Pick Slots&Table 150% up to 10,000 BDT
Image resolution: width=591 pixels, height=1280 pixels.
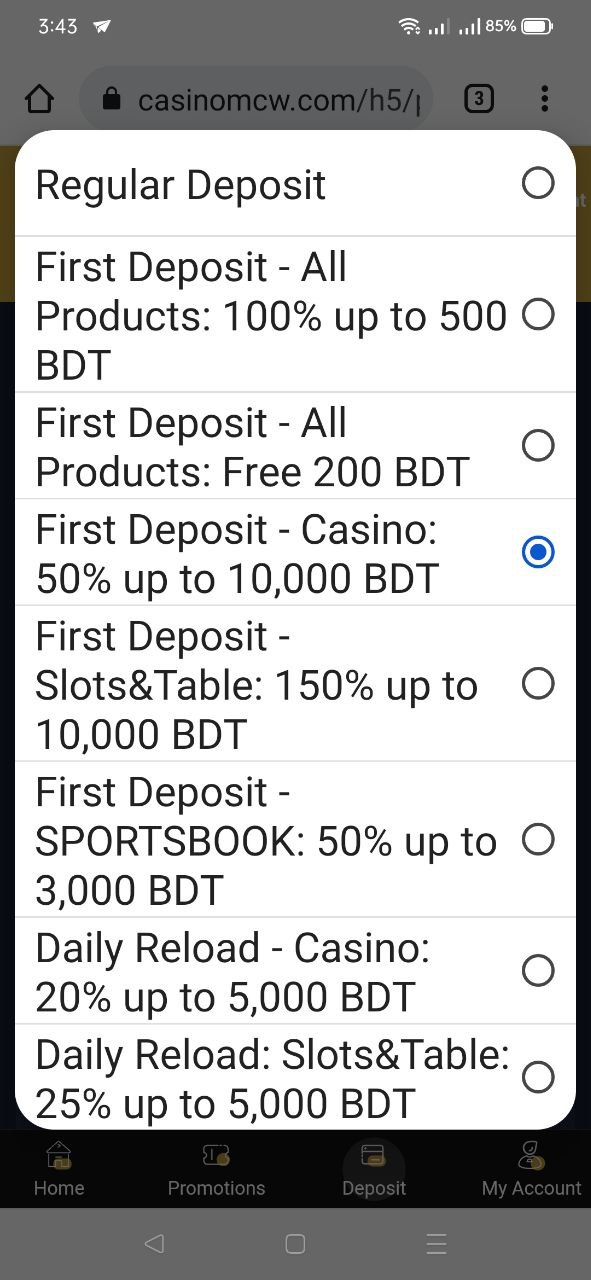538,684
